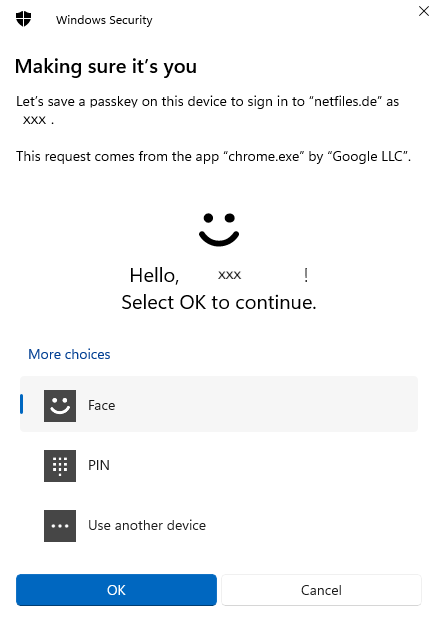Click the Windows Security shield icon
Image resolution: width=440 pixels, height=624 pixels.
tap(23, 19)
